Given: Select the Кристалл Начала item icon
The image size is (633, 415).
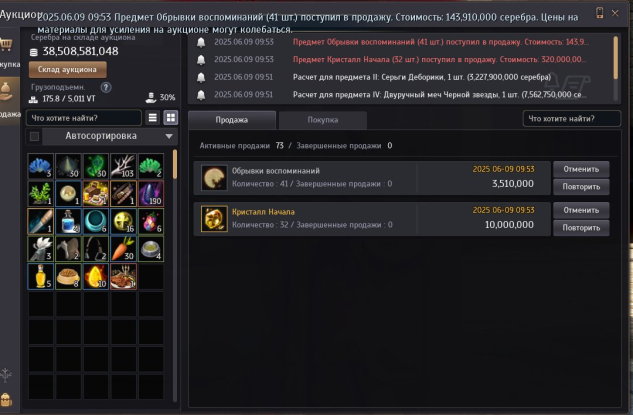Looking at the screenshot, I should coord(214,219).
